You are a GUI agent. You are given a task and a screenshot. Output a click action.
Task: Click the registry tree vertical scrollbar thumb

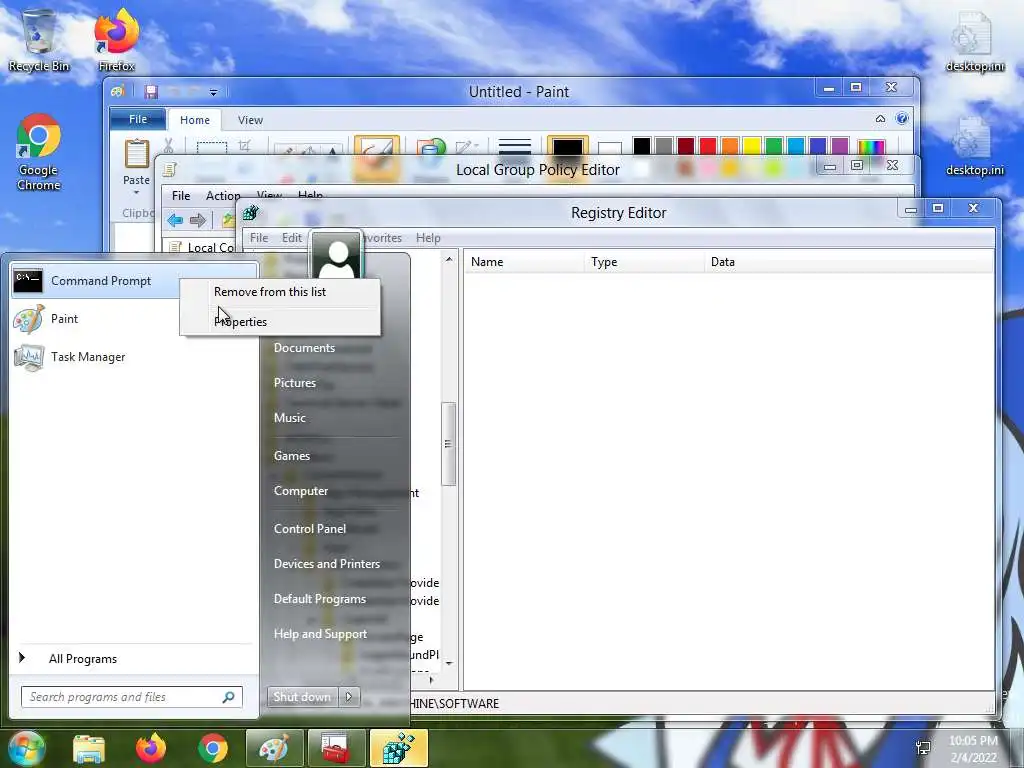click(x=448, y=443)
